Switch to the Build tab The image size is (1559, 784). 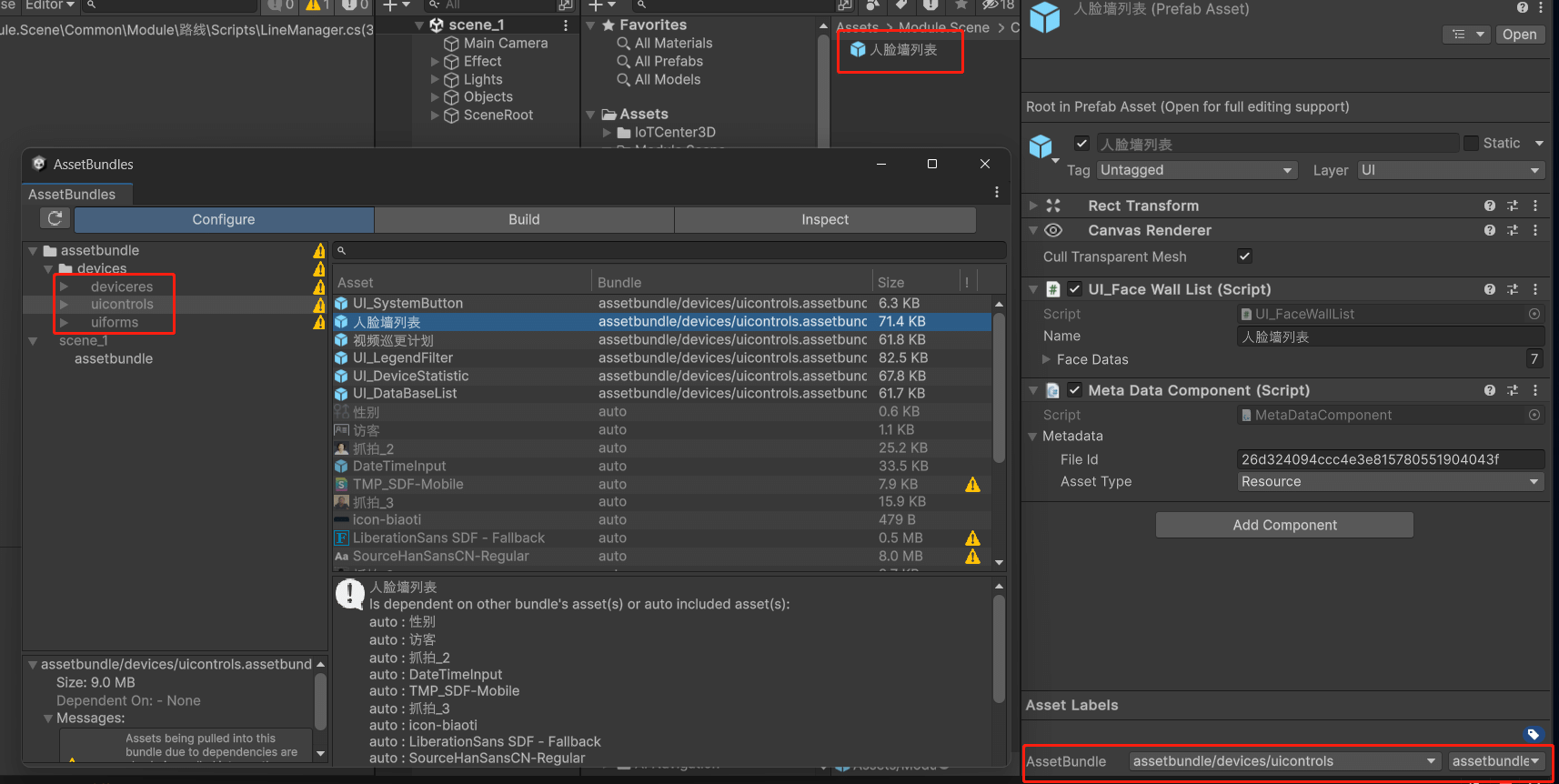pyautogui.click(x=524, y=219)
